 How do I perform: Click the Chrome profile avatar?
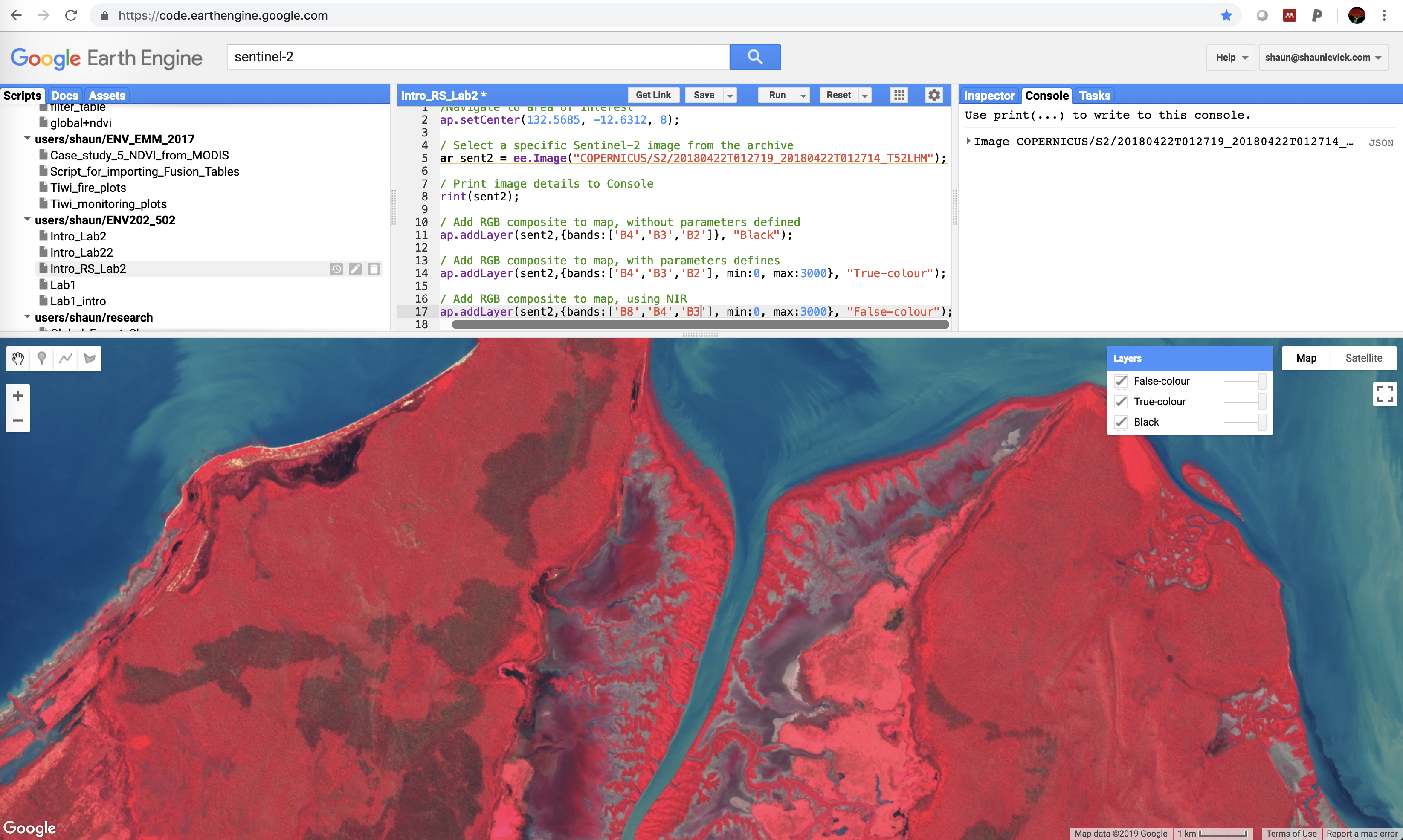pos(1357,15)
